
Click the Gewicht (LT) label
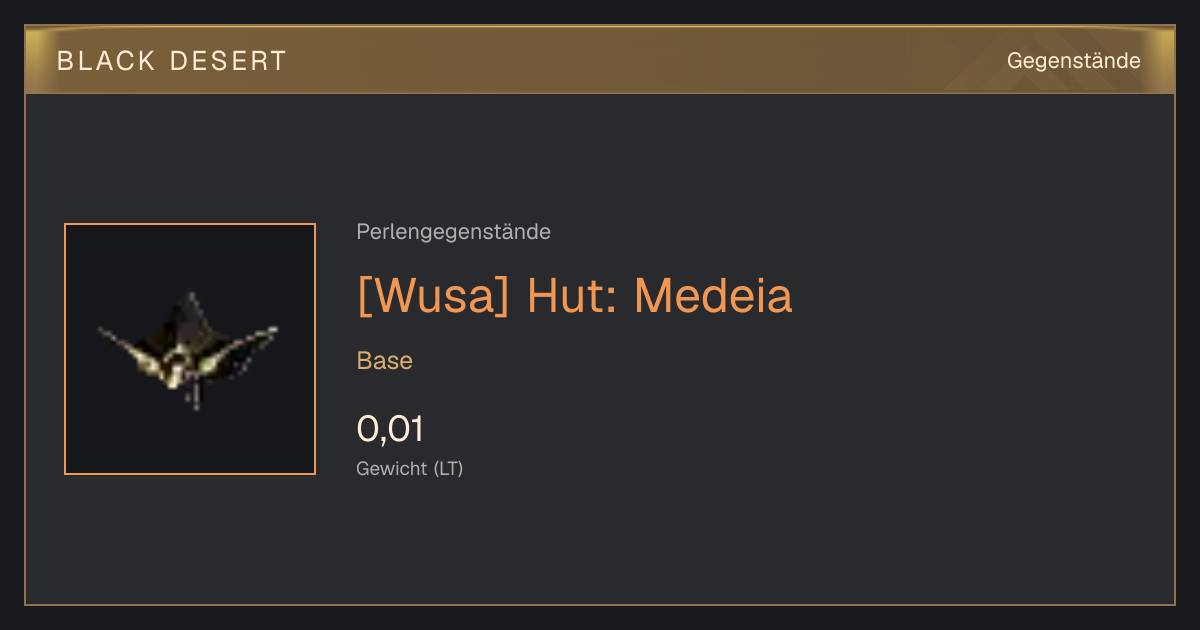point(410,468)
